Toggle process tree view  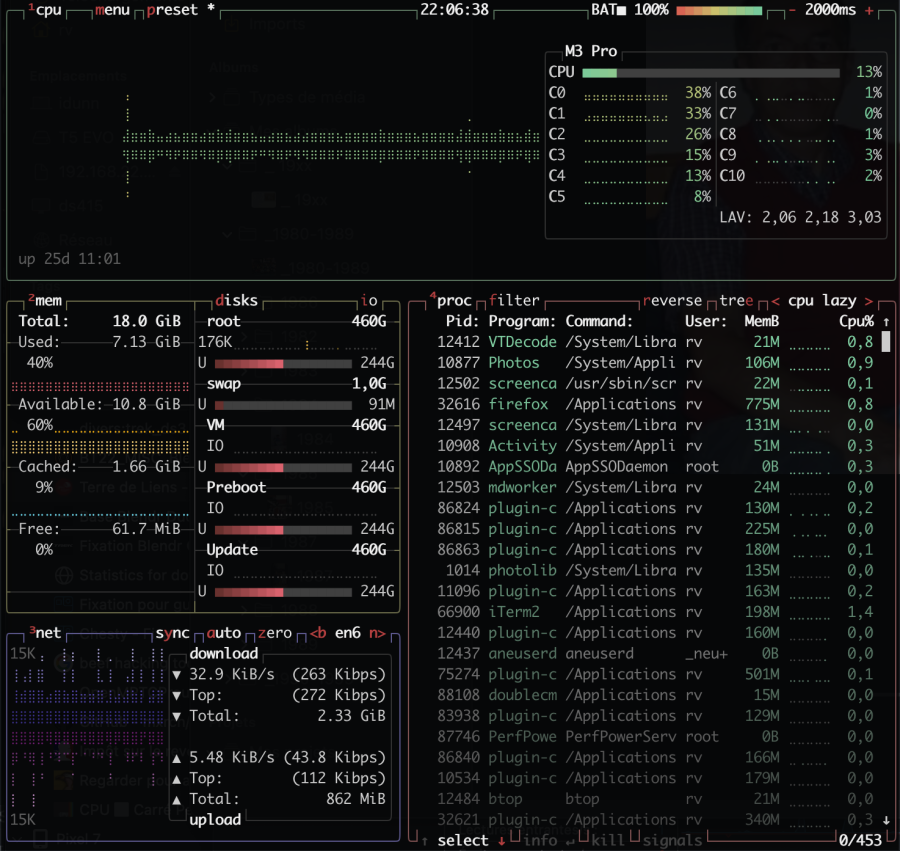(738, 300)
